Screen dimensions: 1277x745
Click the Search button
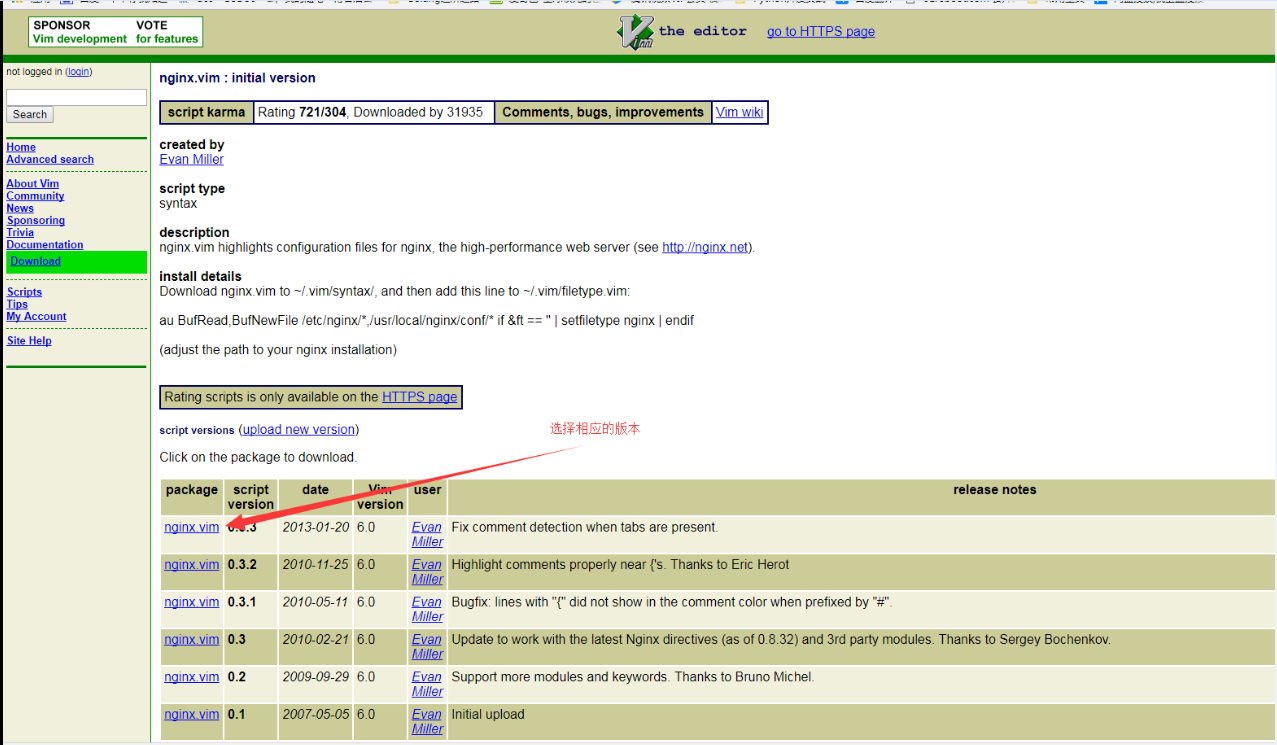pyautogui.click(x=30, y=115)
